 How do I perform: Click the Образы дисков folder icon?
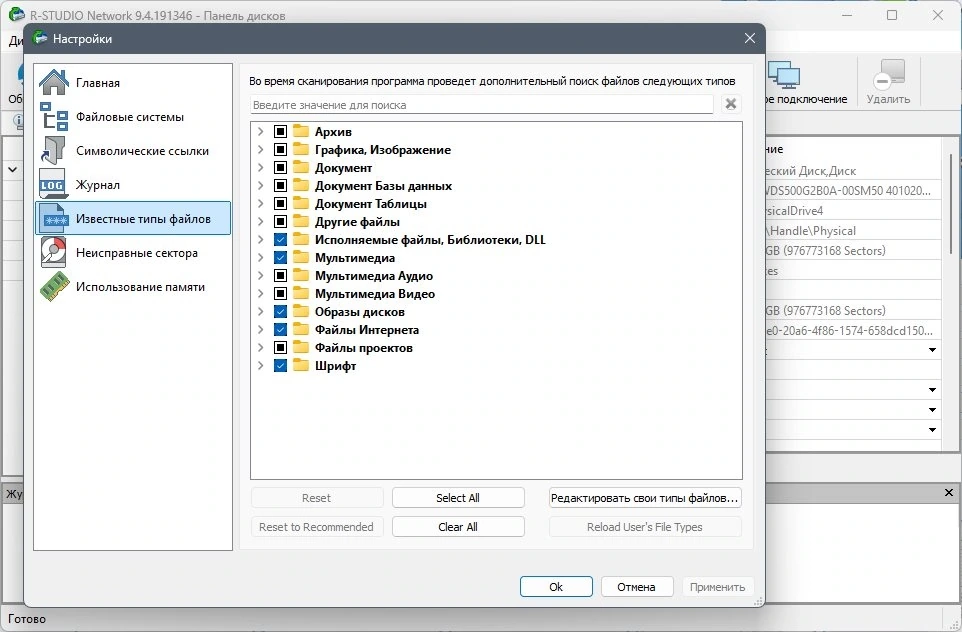pos(301,311)
